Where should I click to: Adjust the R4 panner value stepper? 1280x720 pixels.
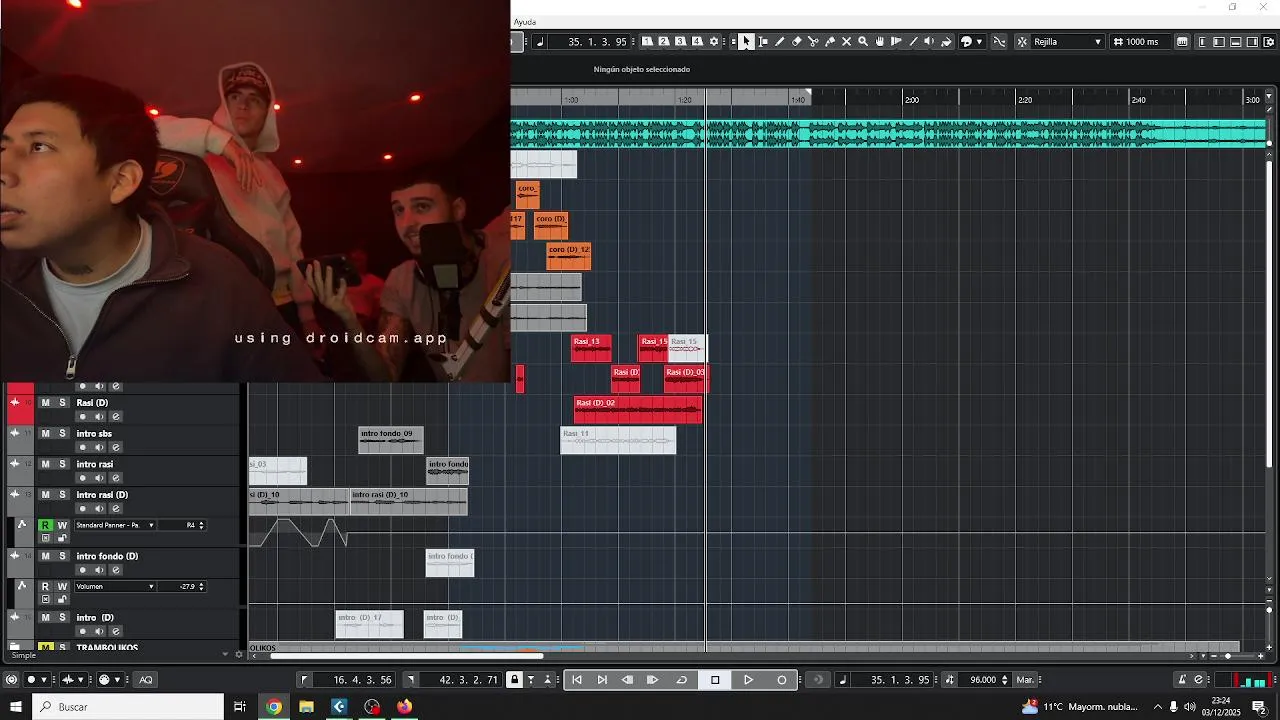coord(201,525)
